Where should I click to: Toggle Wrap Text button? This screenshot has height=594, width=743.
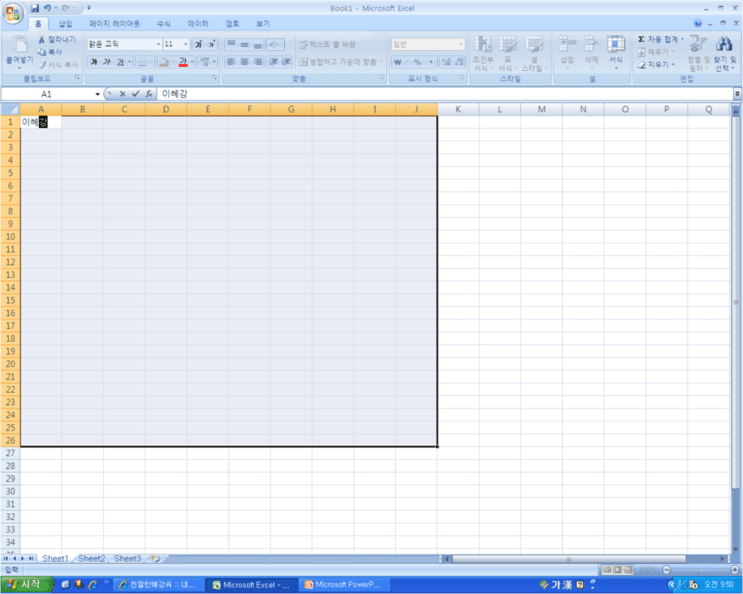pyautogui.click(x=327, y=45)
